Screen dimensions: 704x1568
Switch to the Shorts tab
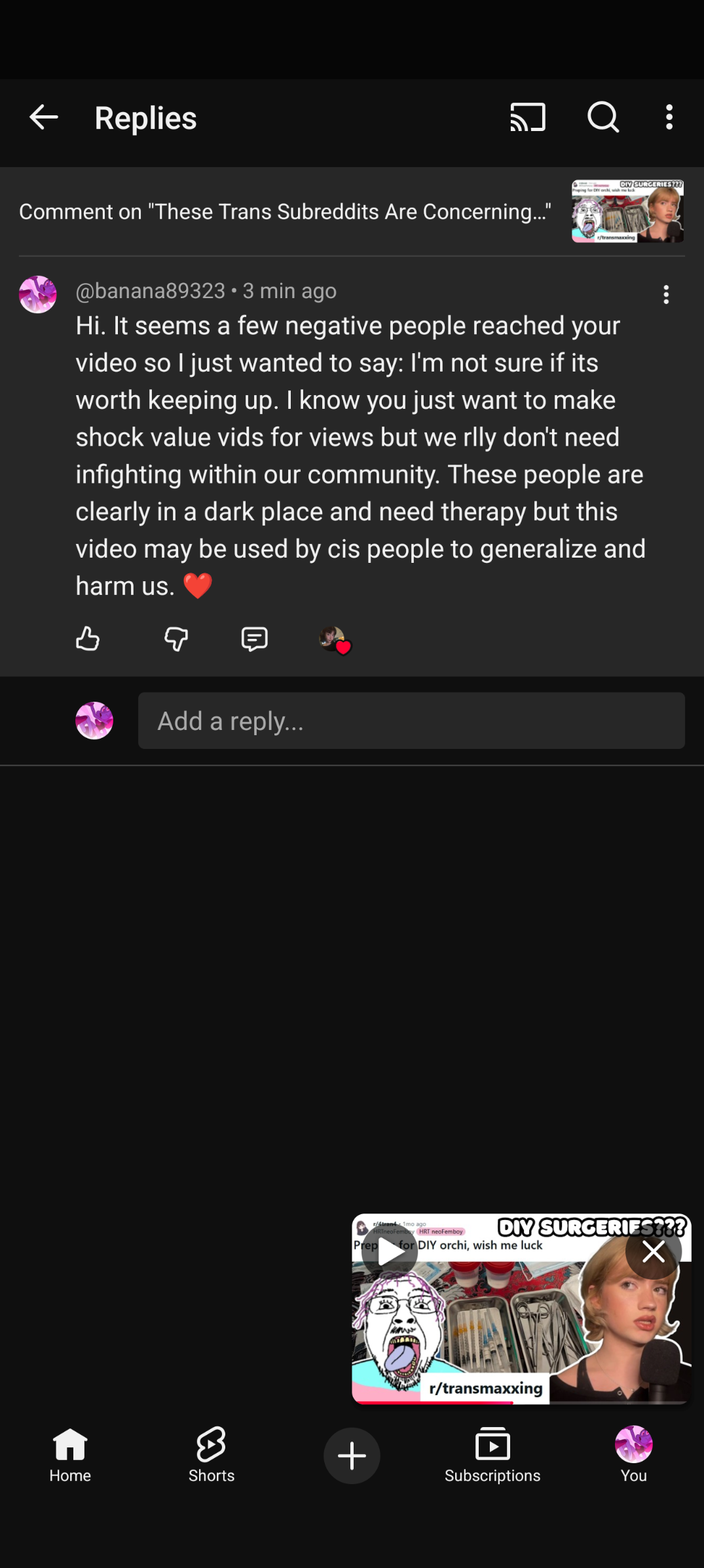click(x=212, y=1455)
